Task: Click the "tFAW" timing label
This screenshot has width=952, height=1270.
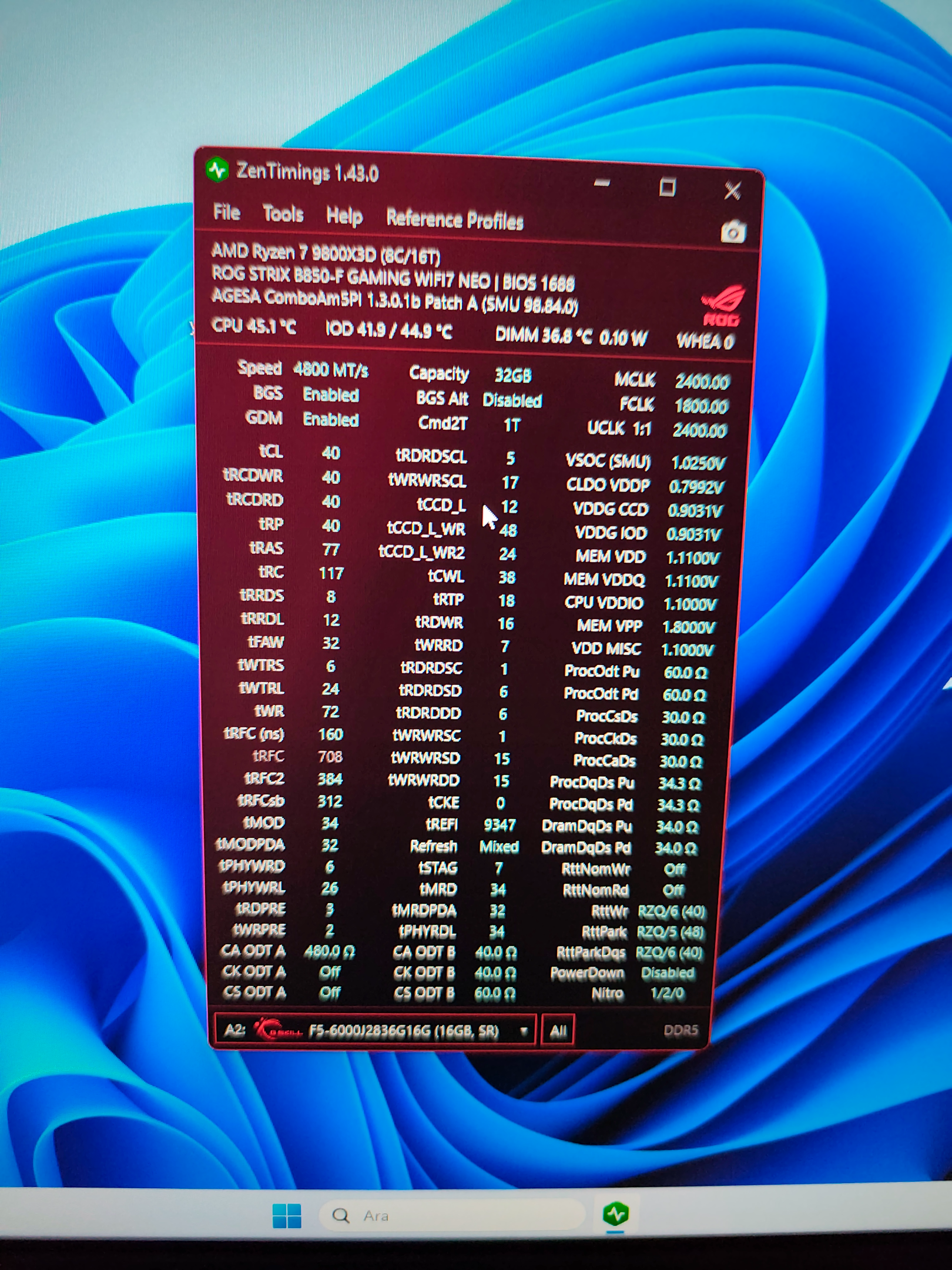Action: pos(266,642)
